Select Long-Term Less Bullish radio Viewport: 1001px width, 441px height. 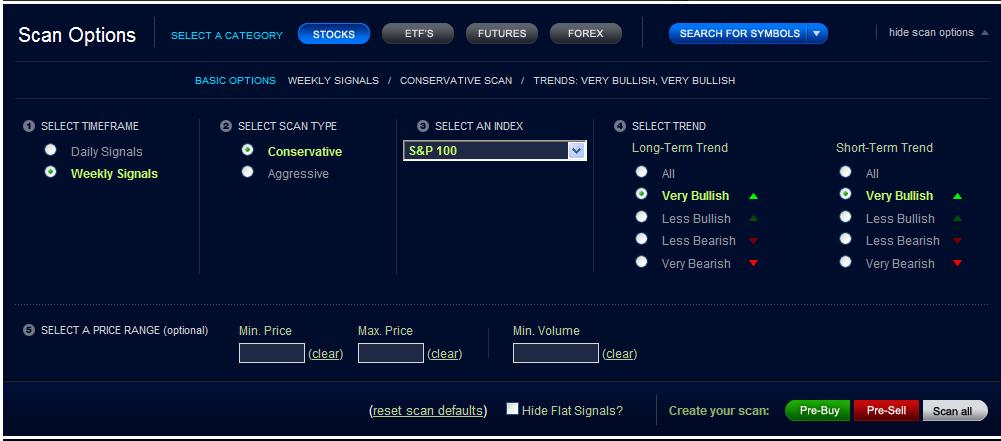(642, 217)
